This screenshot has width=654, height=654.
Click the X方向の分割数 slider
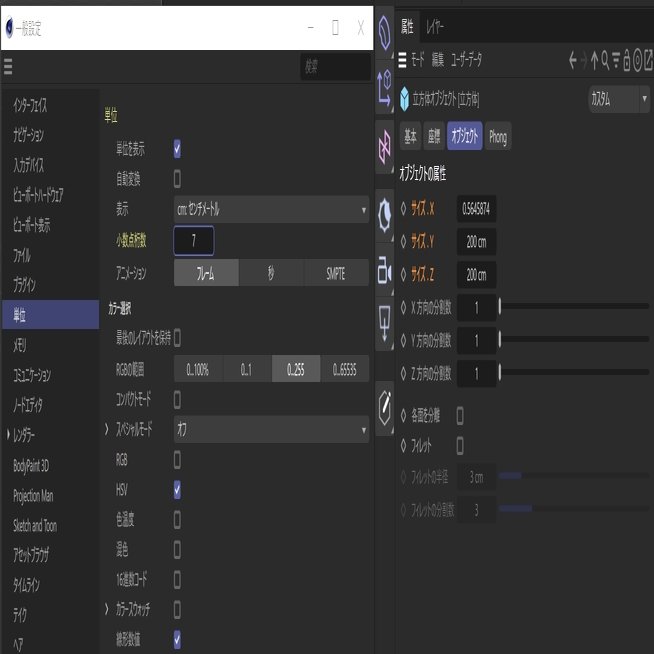[x=574, y=307]
